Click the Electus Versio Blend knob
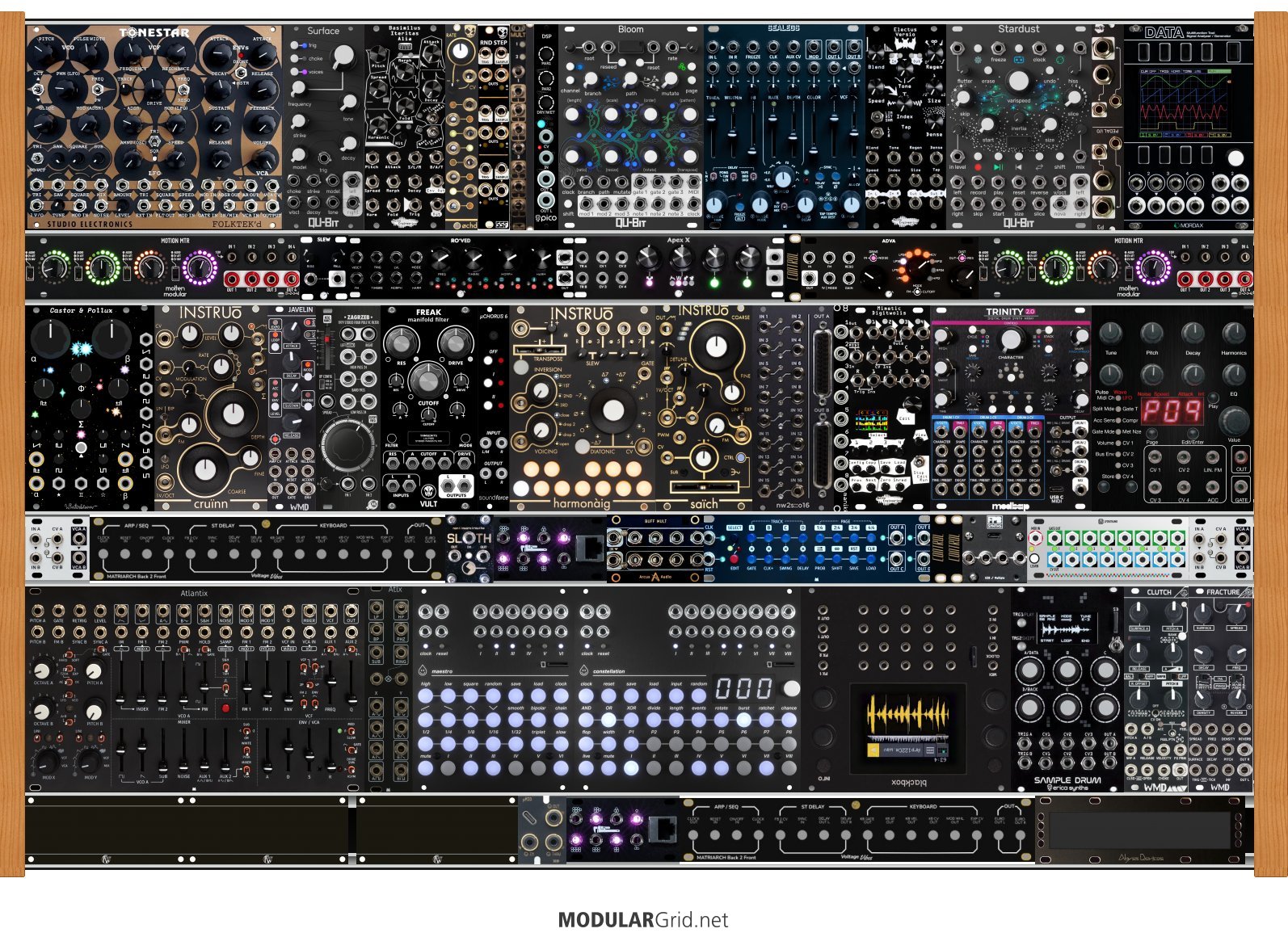 click(x=877, y=53)
